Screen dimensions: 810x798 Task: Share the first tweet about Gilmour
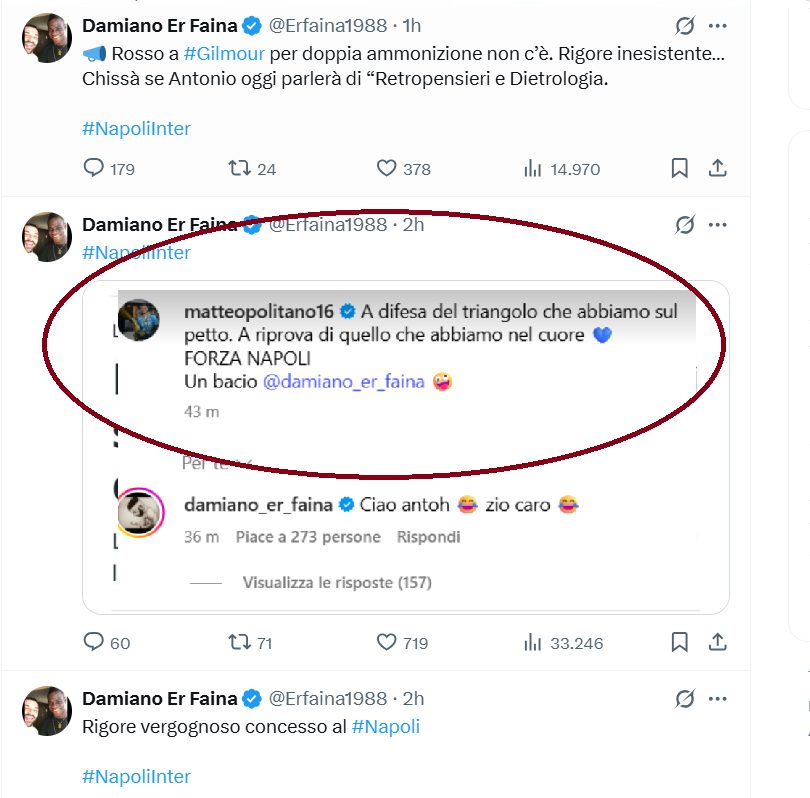click(x=717, y=169)
